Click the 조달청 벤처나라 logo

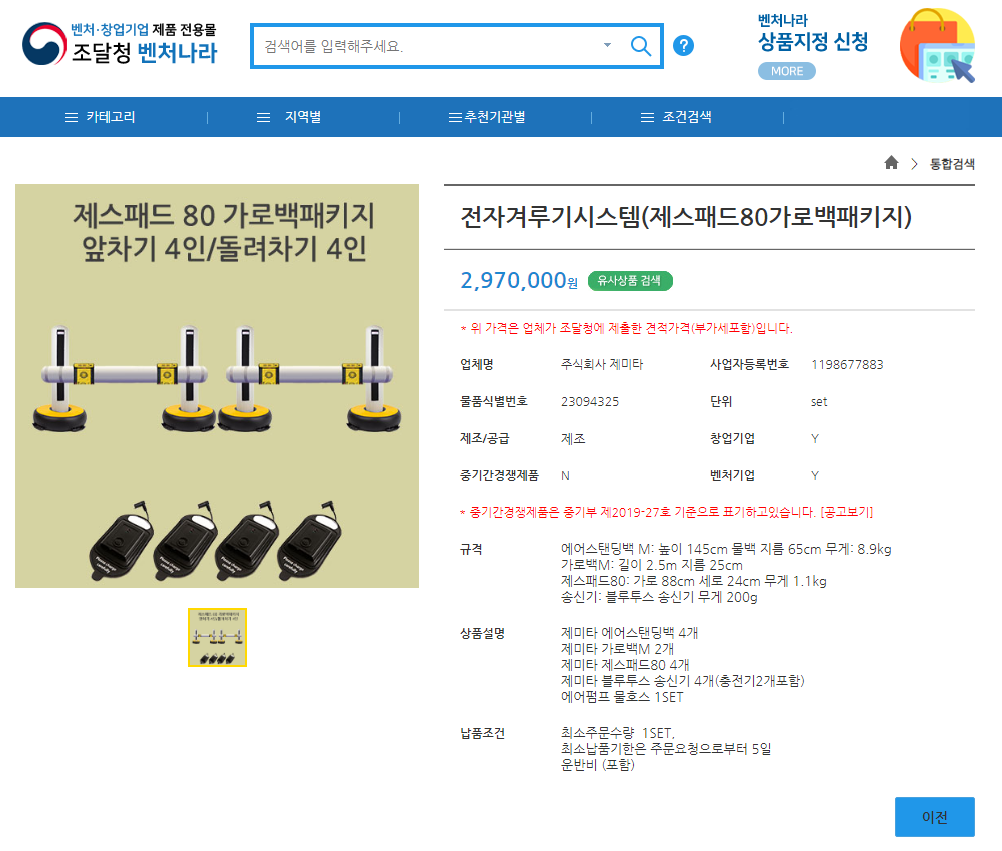[120, 43]
